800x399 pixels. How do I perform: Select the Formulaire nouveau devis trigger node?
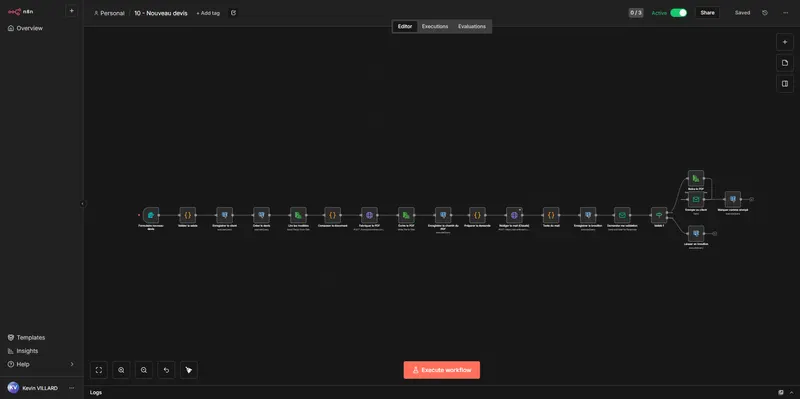[x=151, y=215]
